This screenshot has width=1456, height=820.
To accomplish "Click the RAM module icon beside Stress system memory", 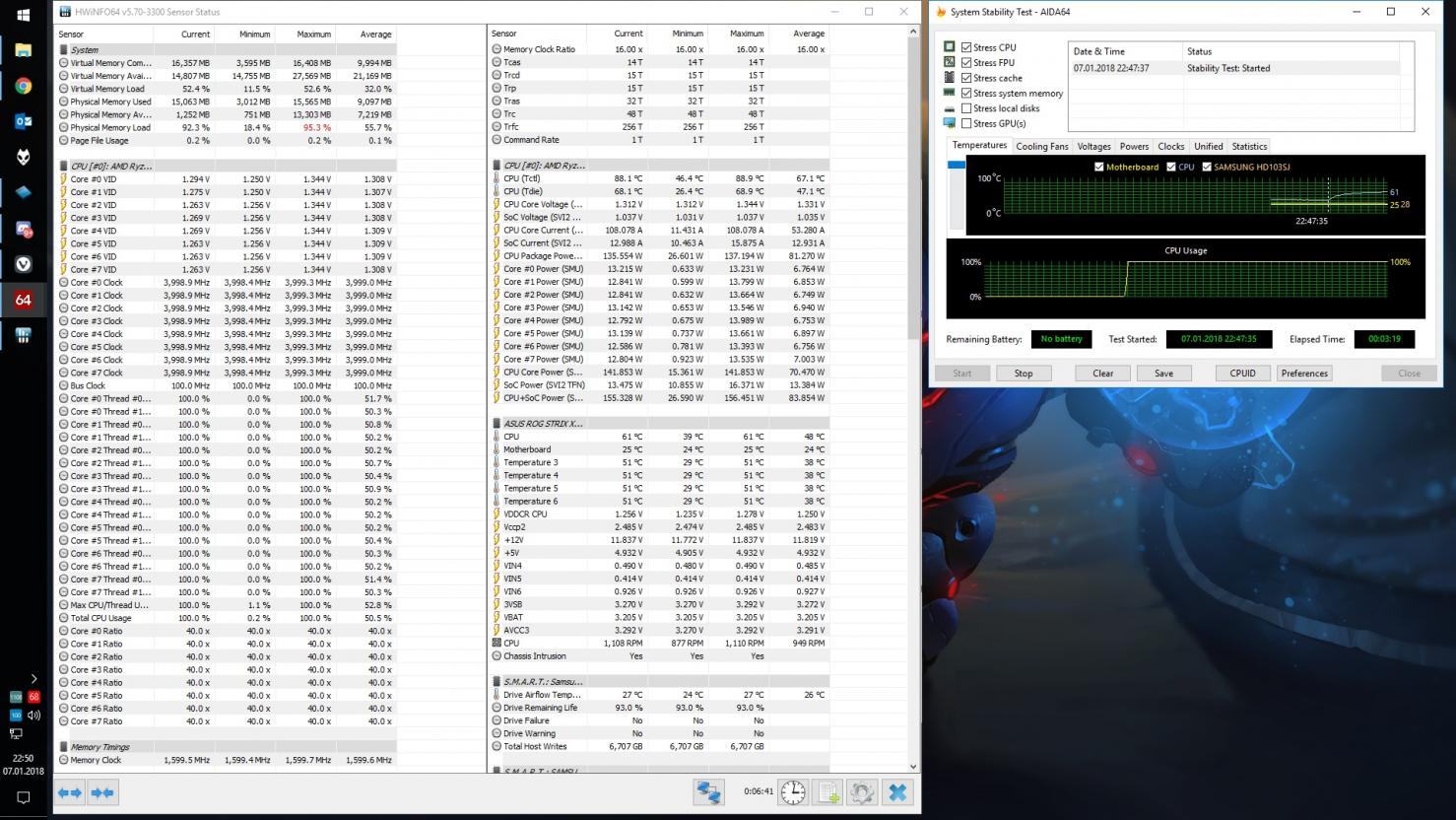I will pos(950,93).
